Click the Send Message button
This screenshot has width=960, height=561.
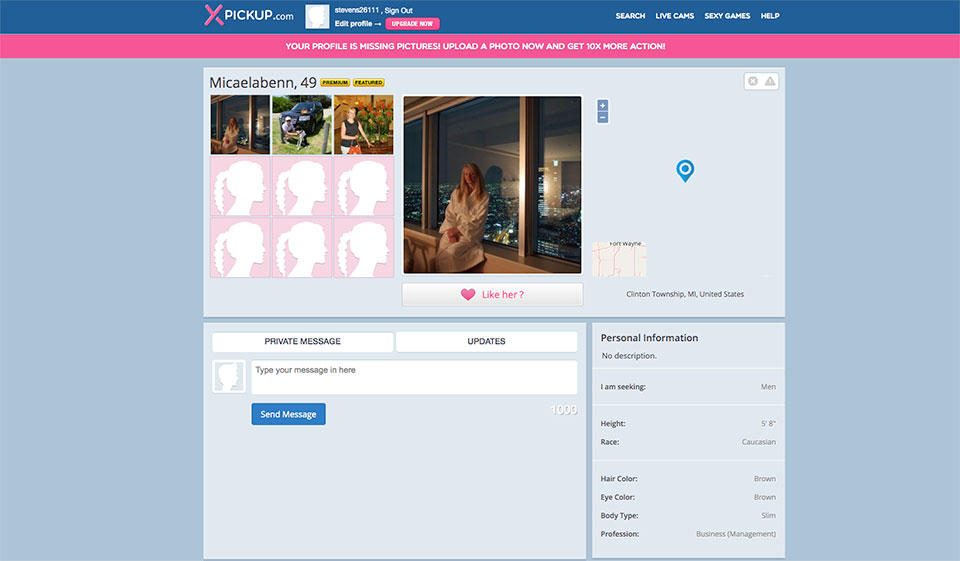click(288, 414)
